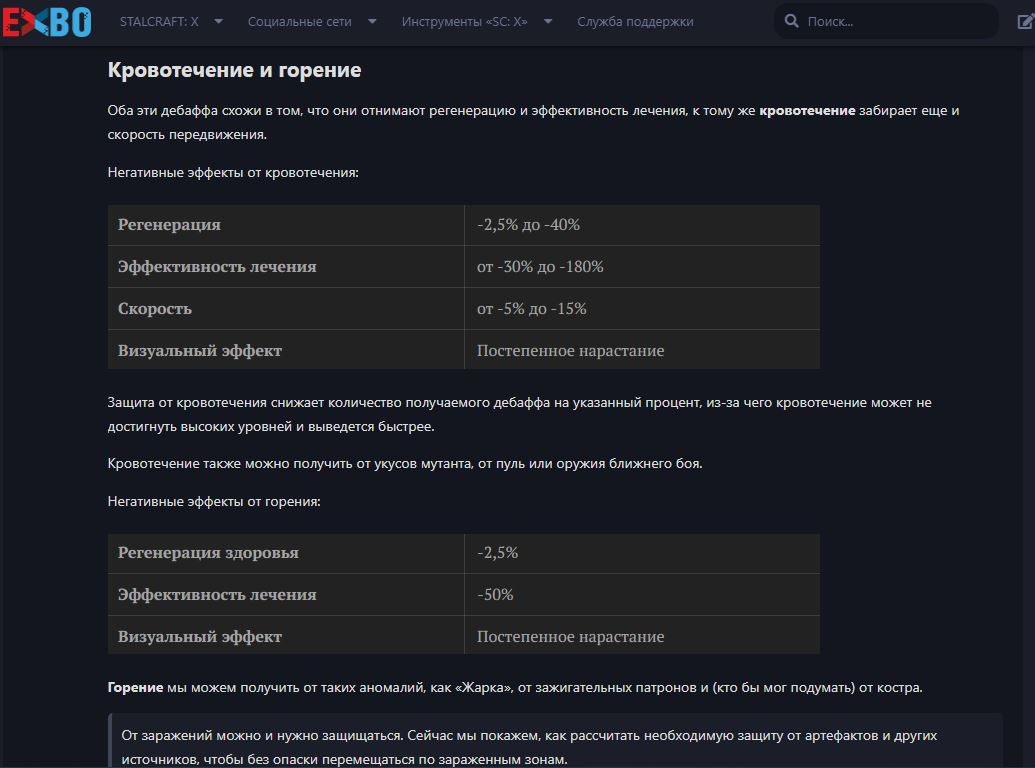Select the Скорость row label
1035x768 pixels.
click(155, 309)
